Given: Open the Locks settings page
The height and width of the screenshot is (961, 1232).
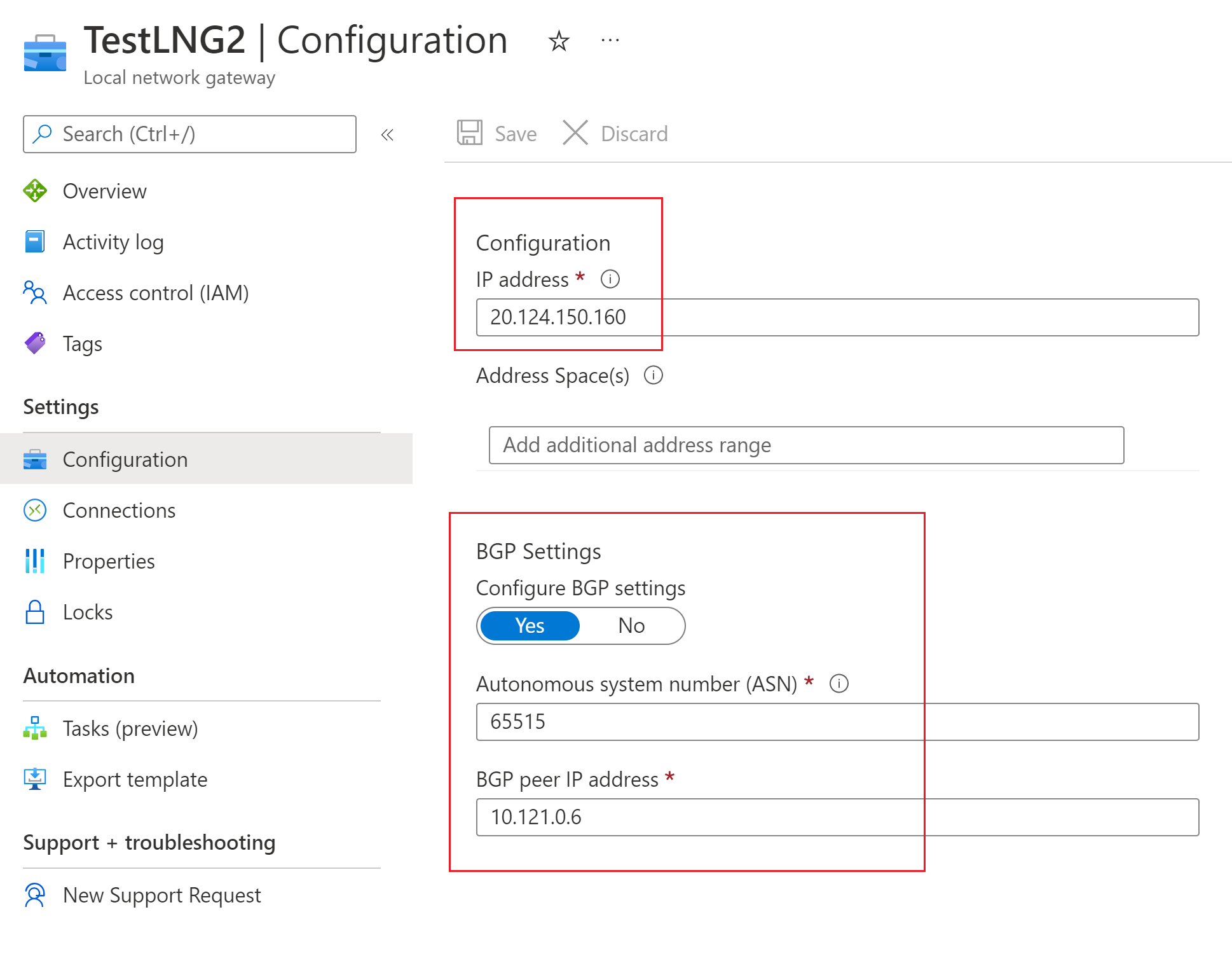Looking at the screenshot, I should click(x=88, y=612).
